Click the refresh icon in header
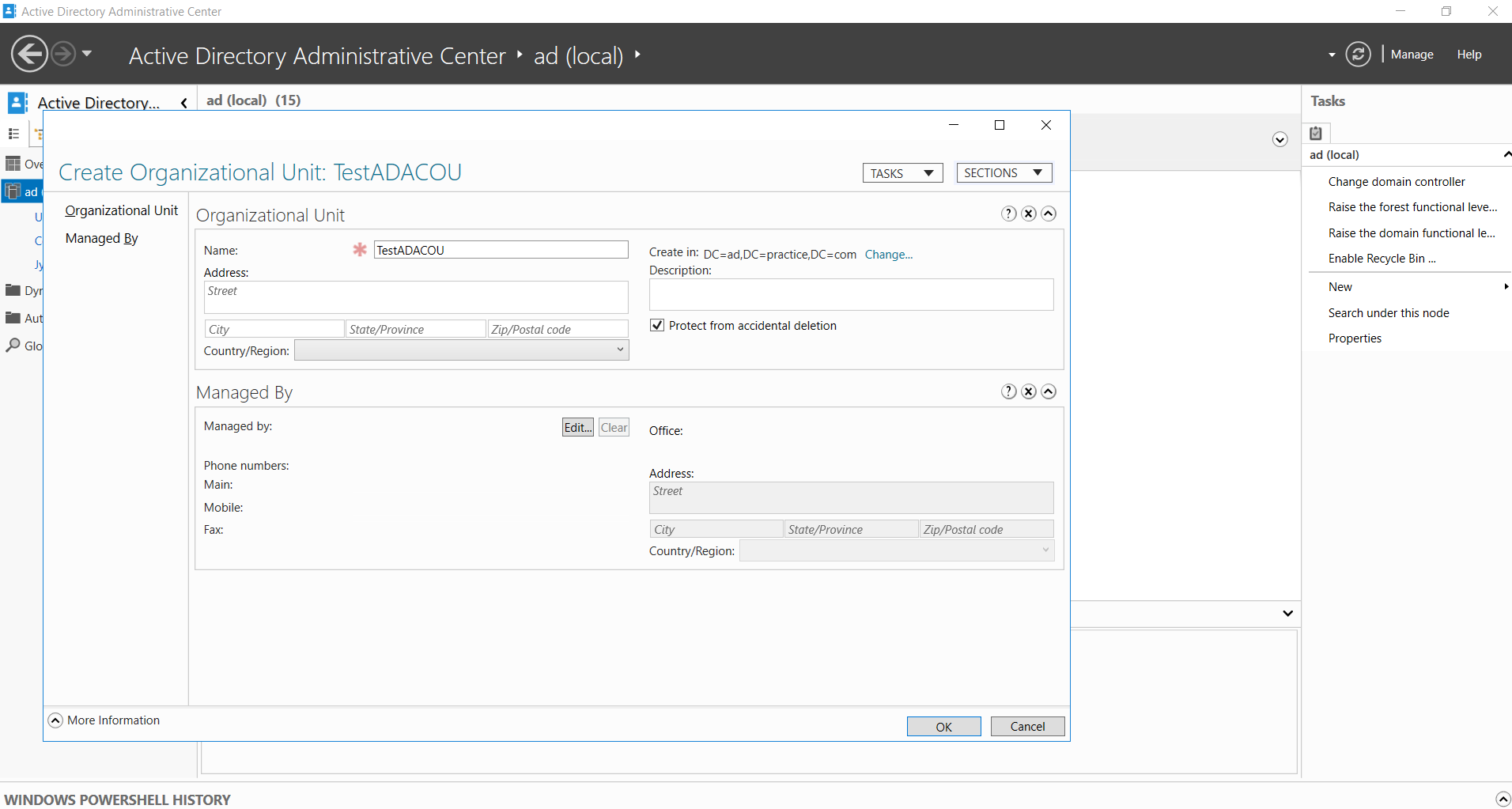 (1358, 55)
